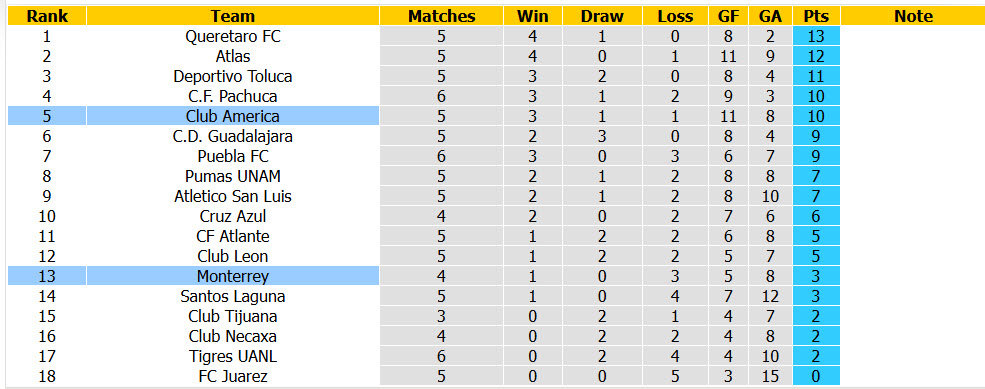Click the Rank column header
The width and height of the screenshot is (985, 389).
pyautogui.click(x=47, y=16)
